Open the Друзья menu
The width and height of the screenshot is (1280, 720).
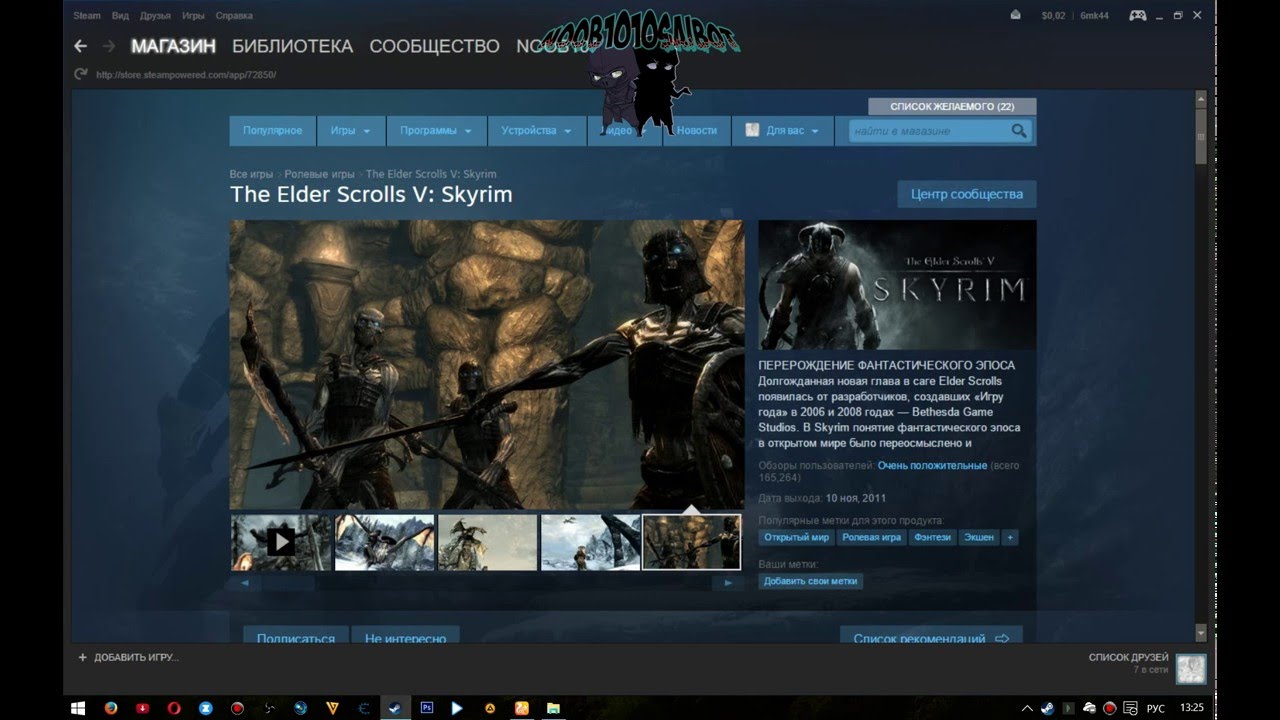[x=155, y=16]
